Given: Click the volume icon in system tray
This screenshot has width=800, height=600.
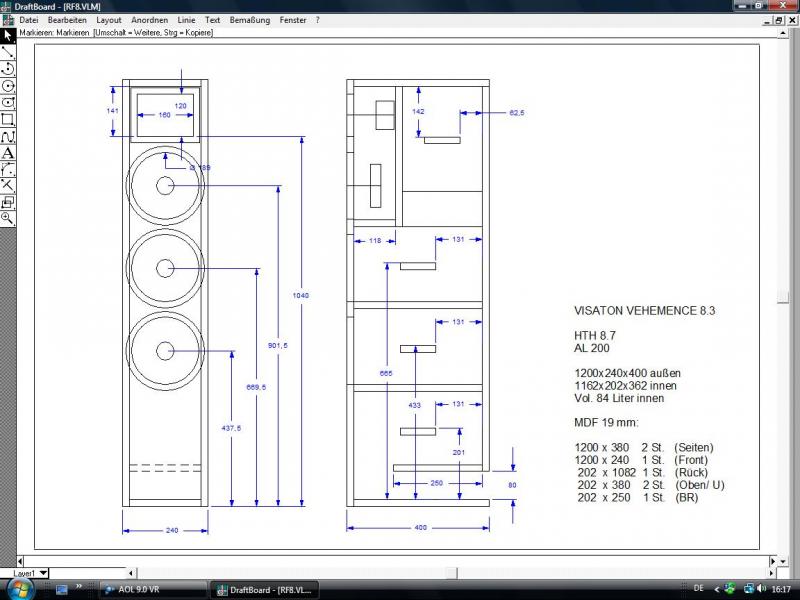Looking at the screenshot, I should click(x=760, y=589).
